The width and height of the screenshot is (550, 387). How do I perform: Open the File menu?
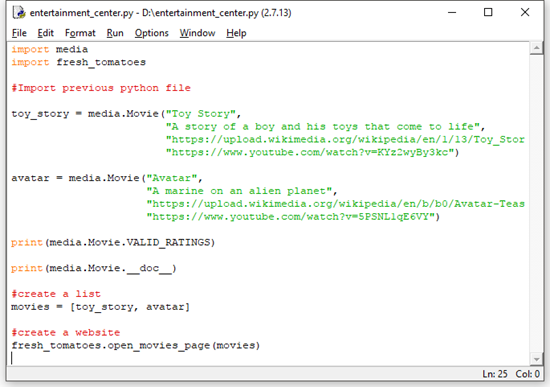(x=19, y=33)
